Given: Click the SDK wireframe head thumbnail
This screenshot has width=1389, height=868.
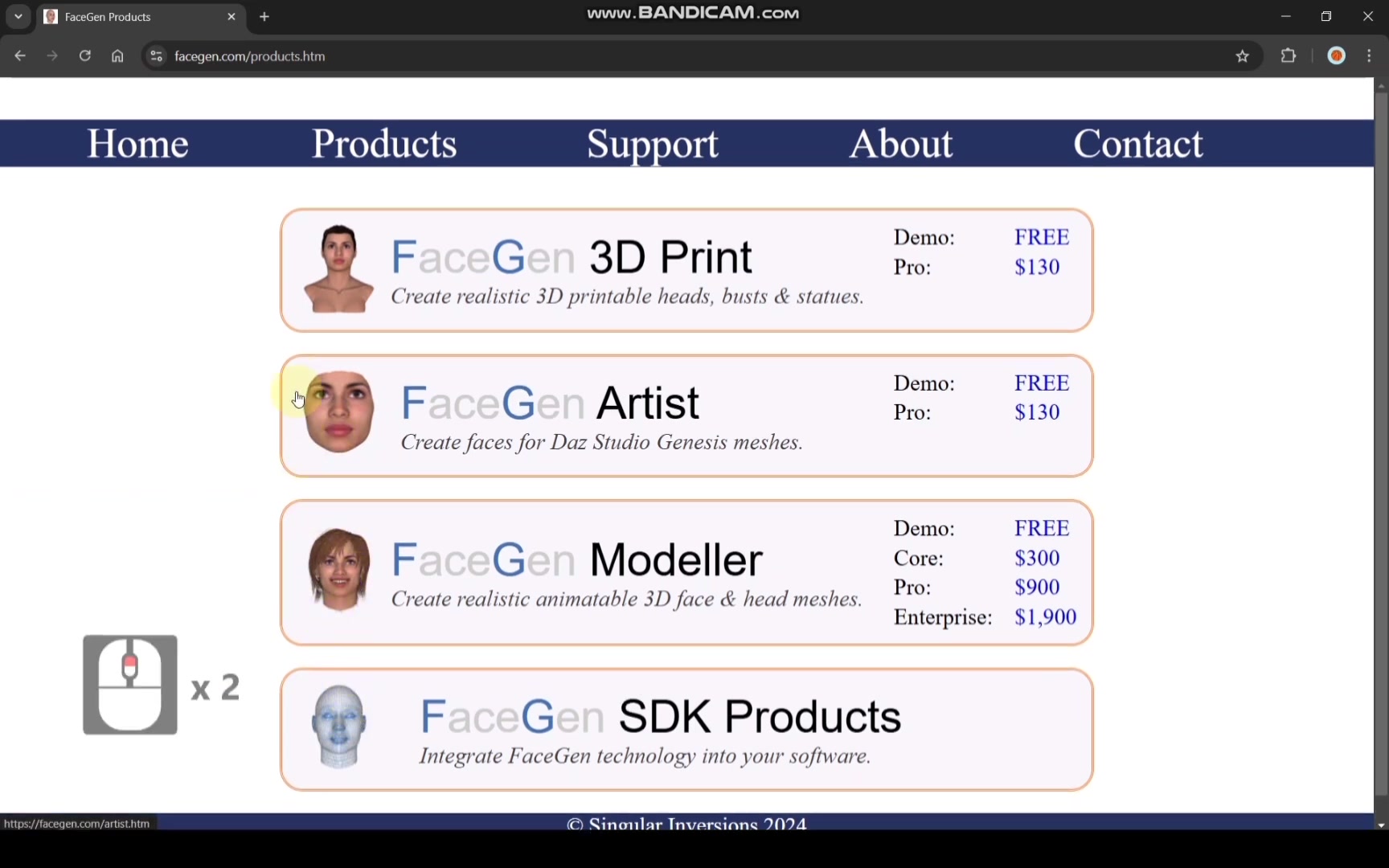Looking at the screenshot, I should tap(338, 727).
